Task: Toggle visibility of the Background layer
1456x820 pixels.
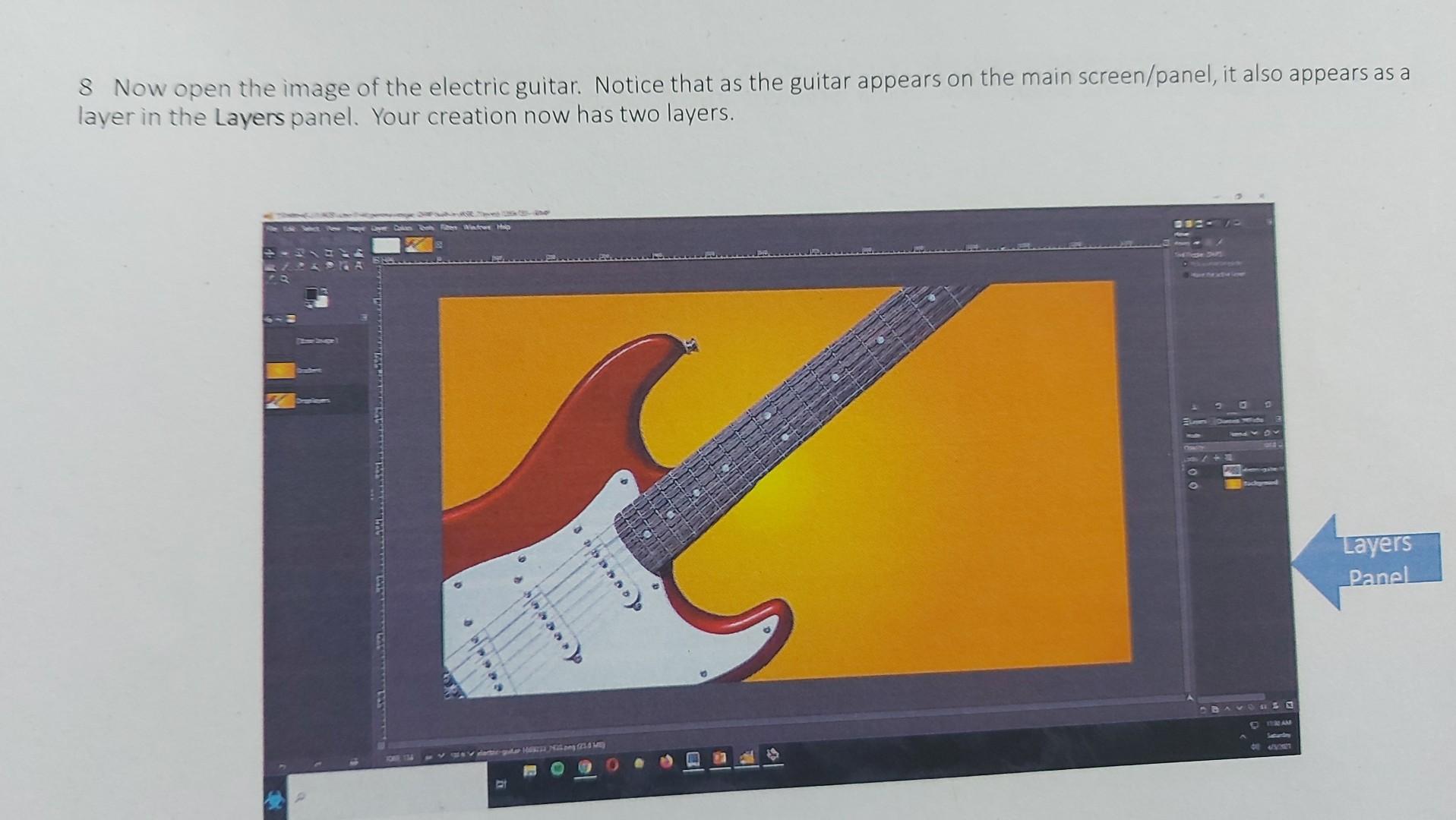Action: [1193, 484]
